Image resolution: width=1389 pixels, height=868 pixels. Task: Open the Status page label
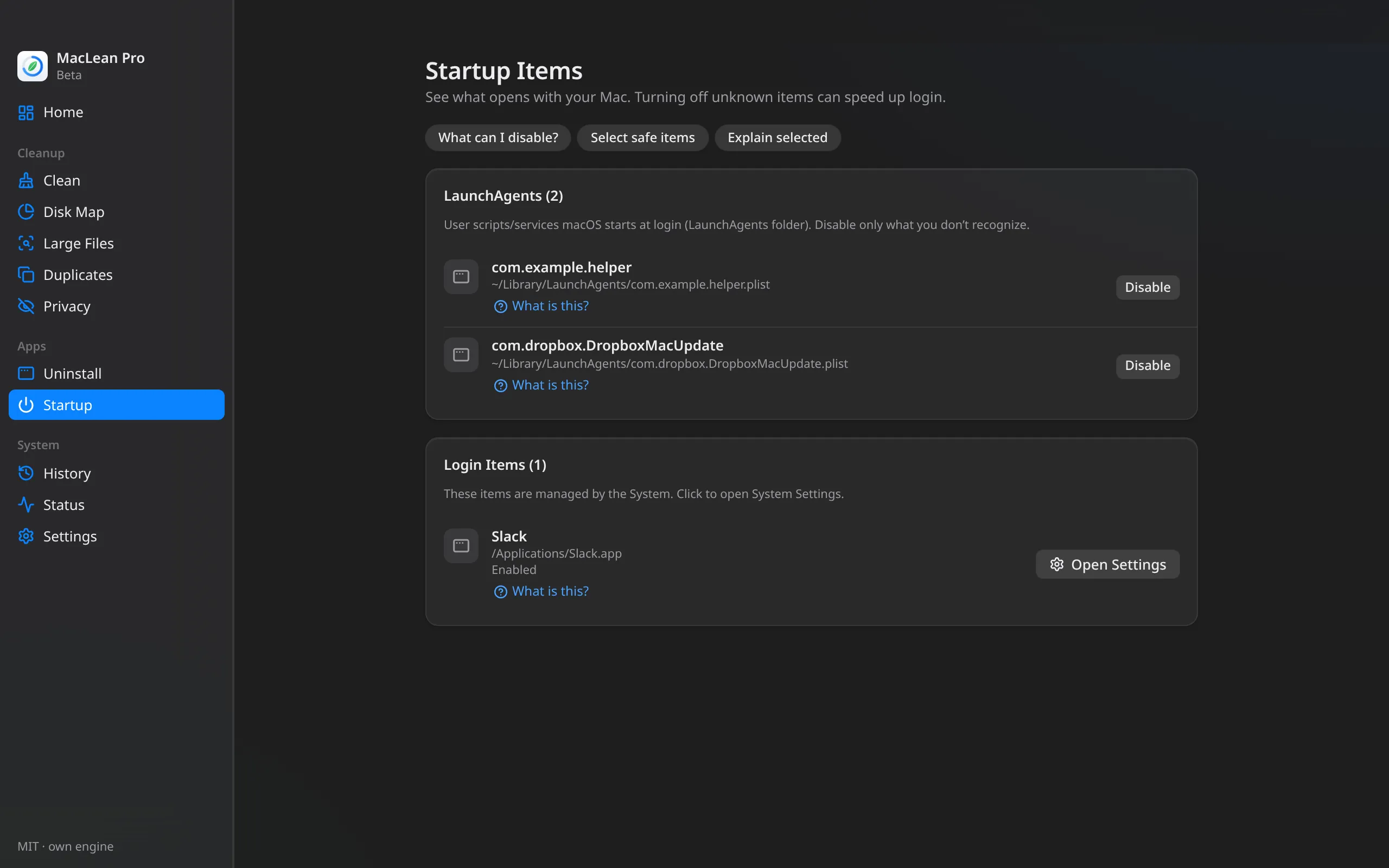[64, 505]
